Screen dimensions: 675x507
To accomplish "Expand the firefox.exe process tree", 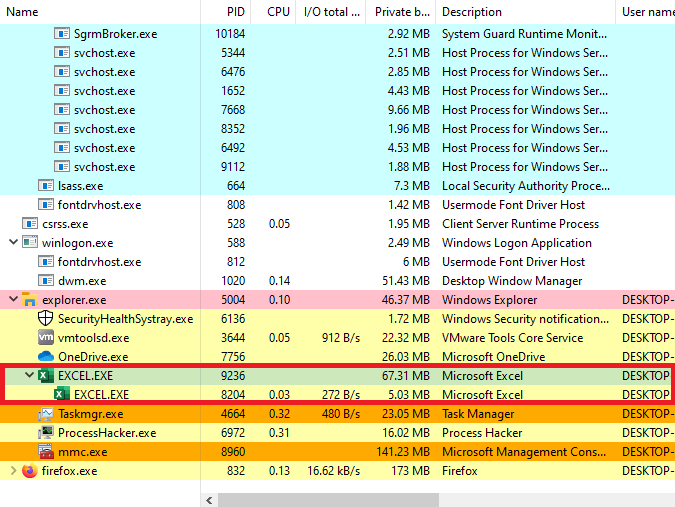I will pyautogui.click(x=13, y=470).
